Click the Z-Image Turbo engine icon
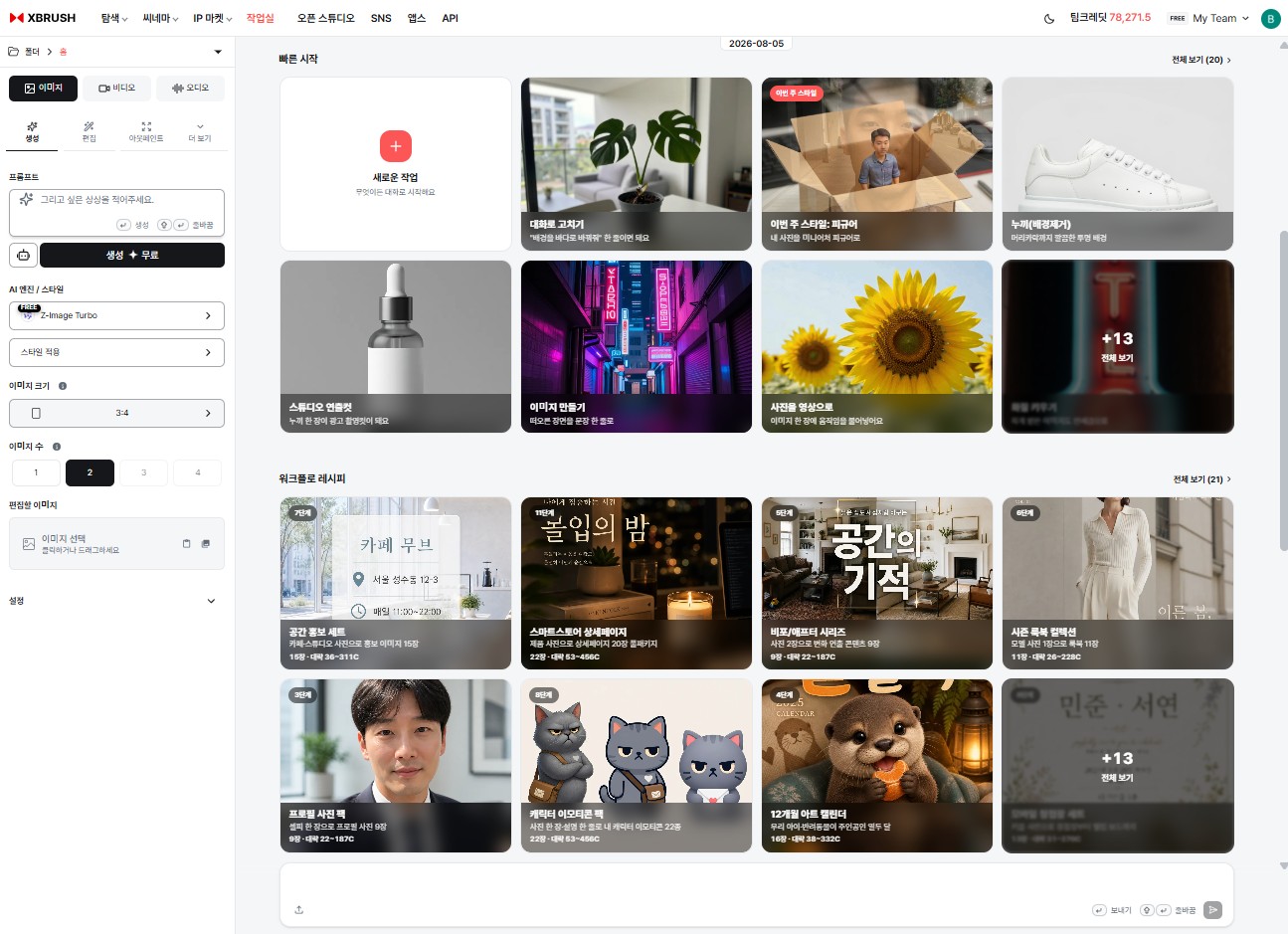 [28, 315]
